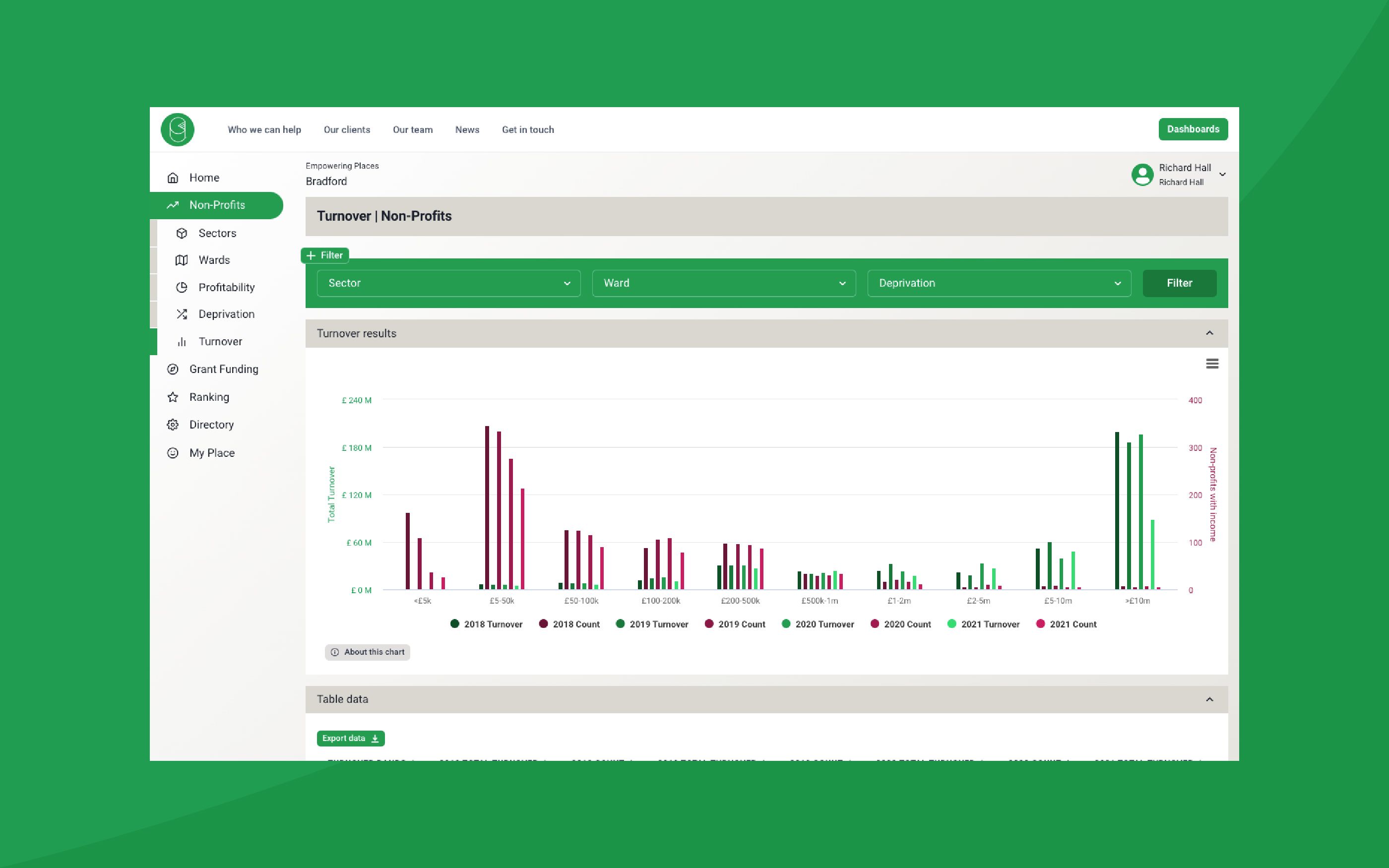Open the Directory page

pyautogui.click(x=211, y=425)
